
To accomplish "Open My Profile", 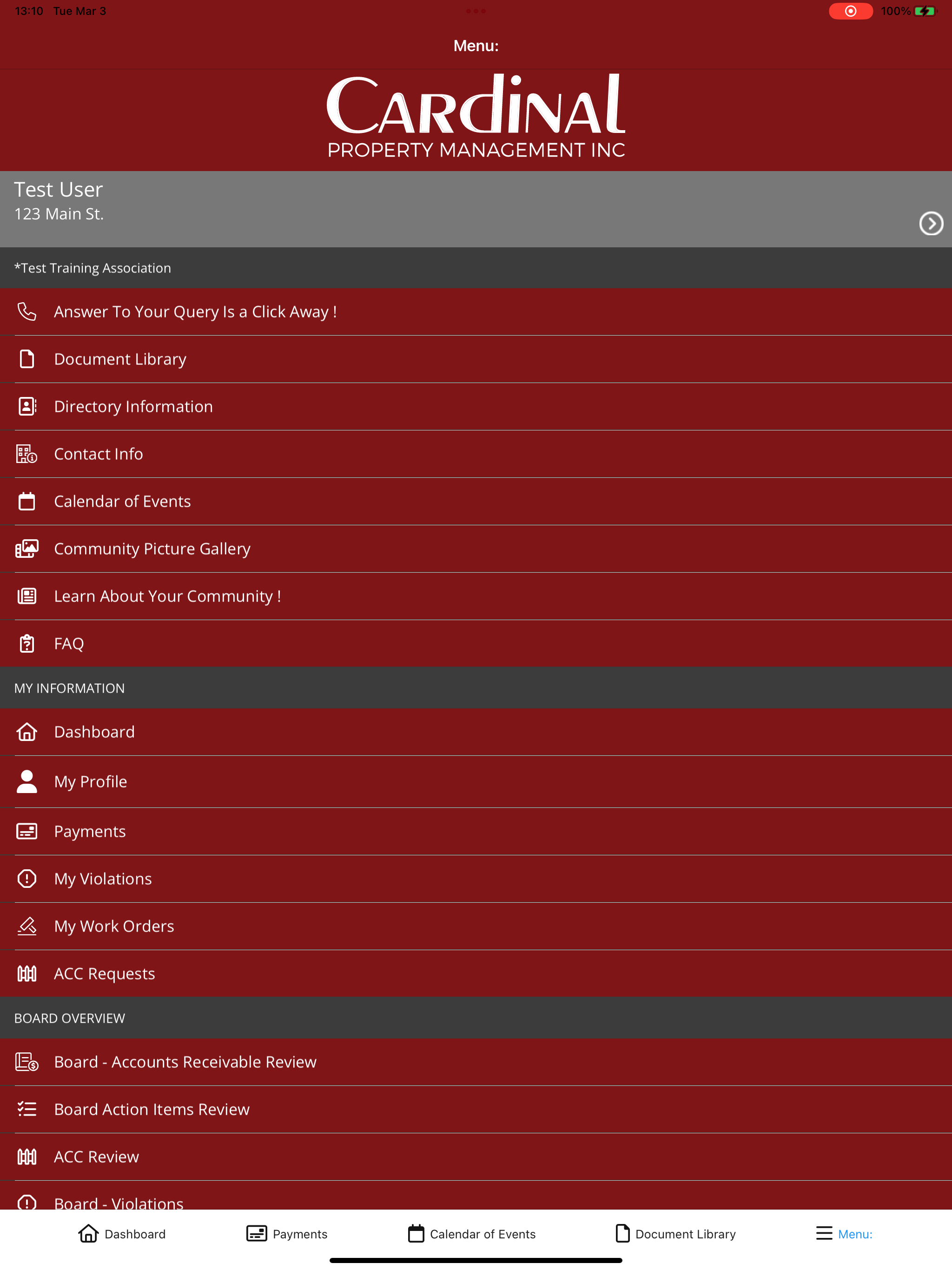I will (x=476, y=782).
